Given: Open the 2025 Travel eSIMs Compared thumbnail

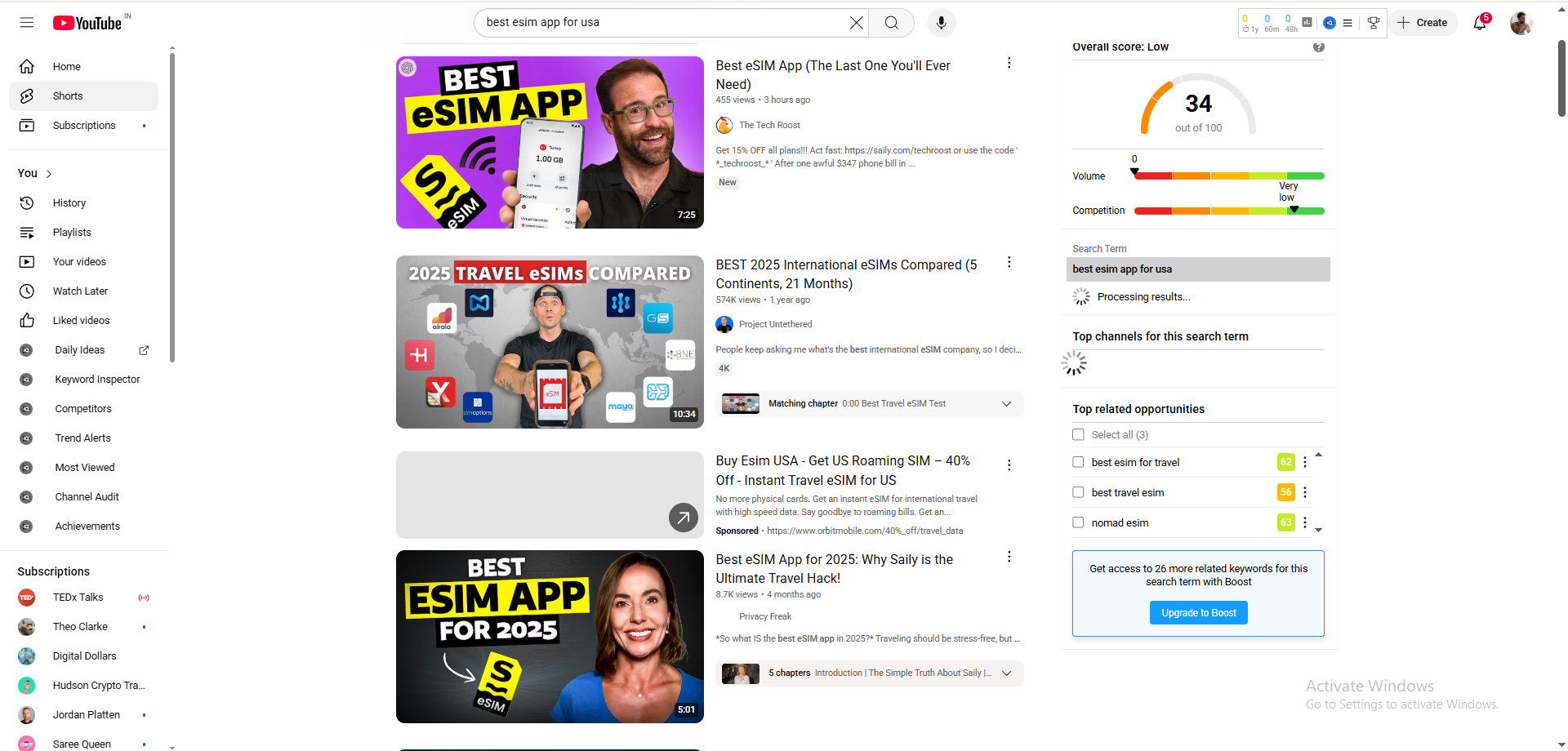Looking at the screenshot, I should pyautogui.click(x=550, y=342).
